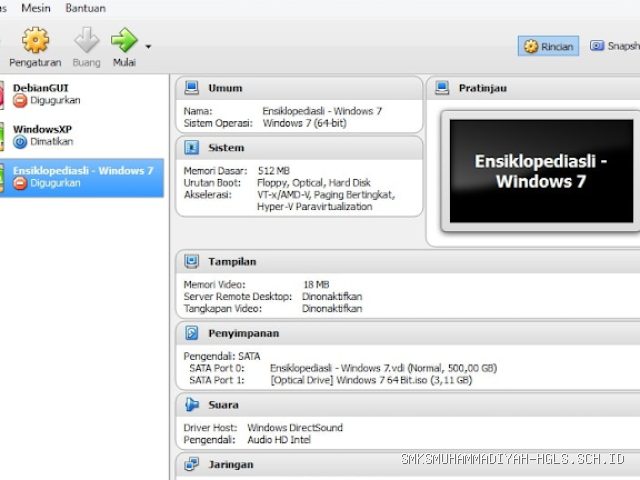This screenshot has height=480, width=640.
Task: Click the 'Hyper-V Paravirtualization' acceleration text
Action: (x=315, y=207)
